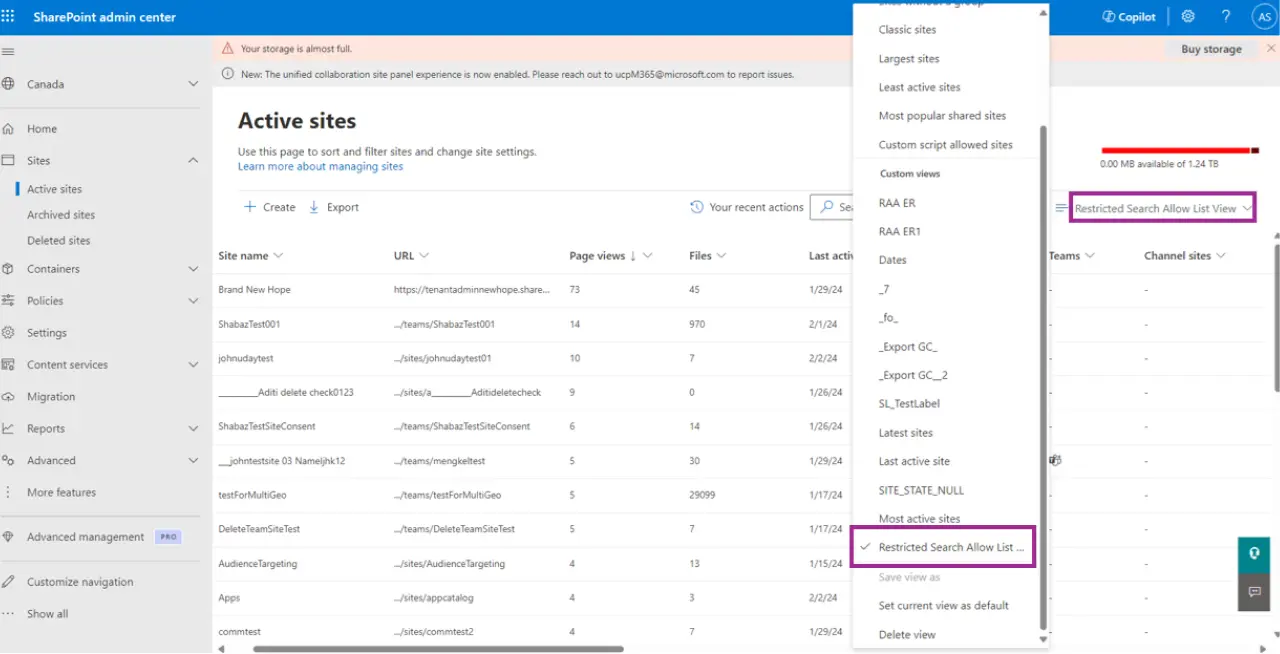Open Learn more about managing sites link

point(320,166)
